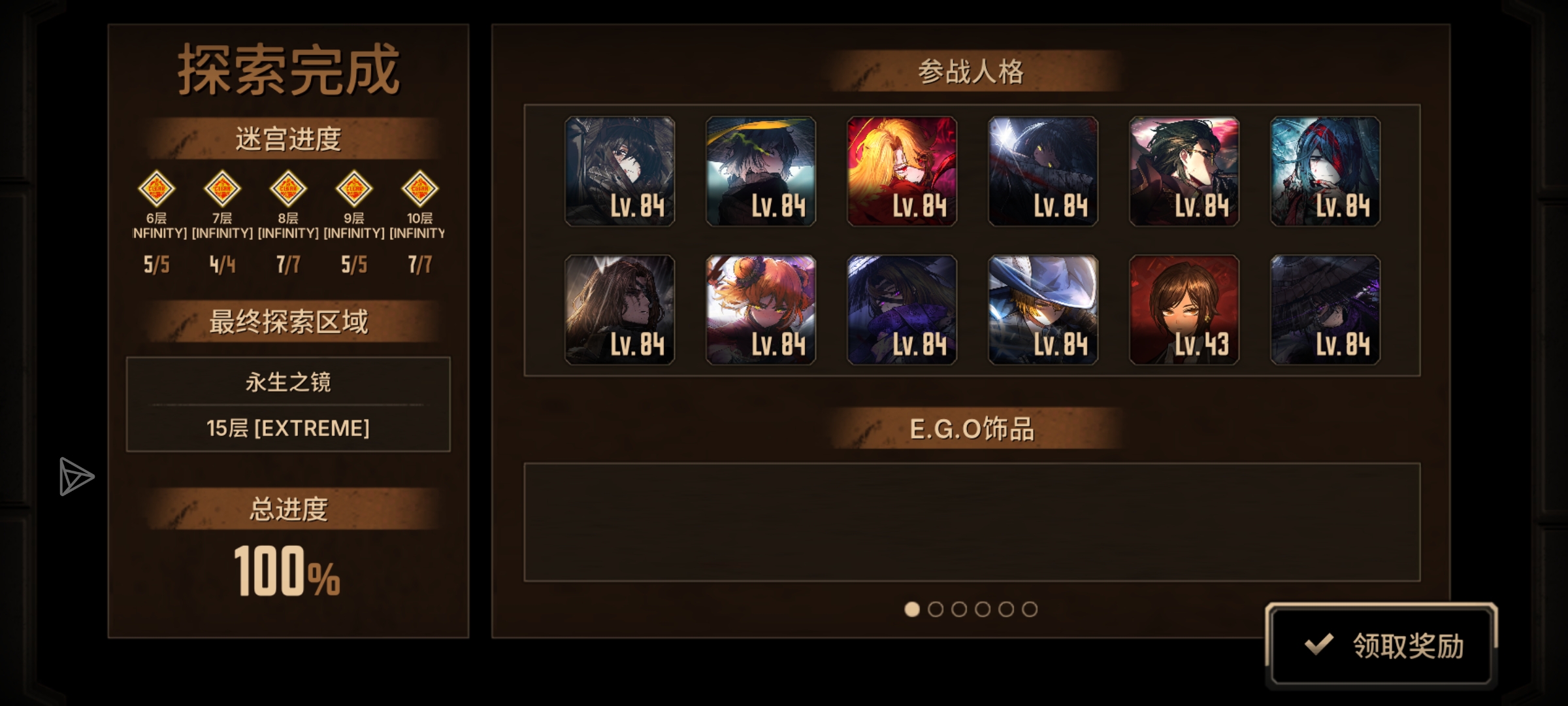
Task: Open the blue-haired character portrait top row
Action: [x=1325, y=171]
